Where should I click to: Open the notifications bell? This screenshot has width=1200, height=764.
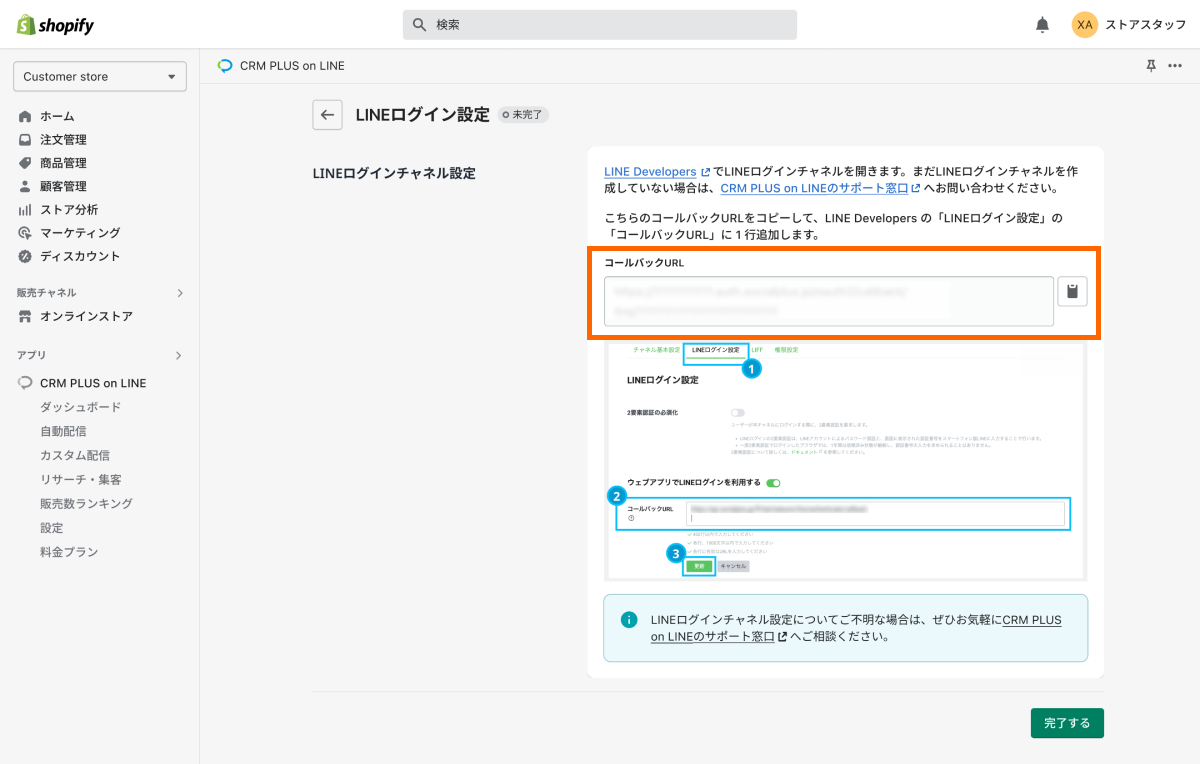1042,25
